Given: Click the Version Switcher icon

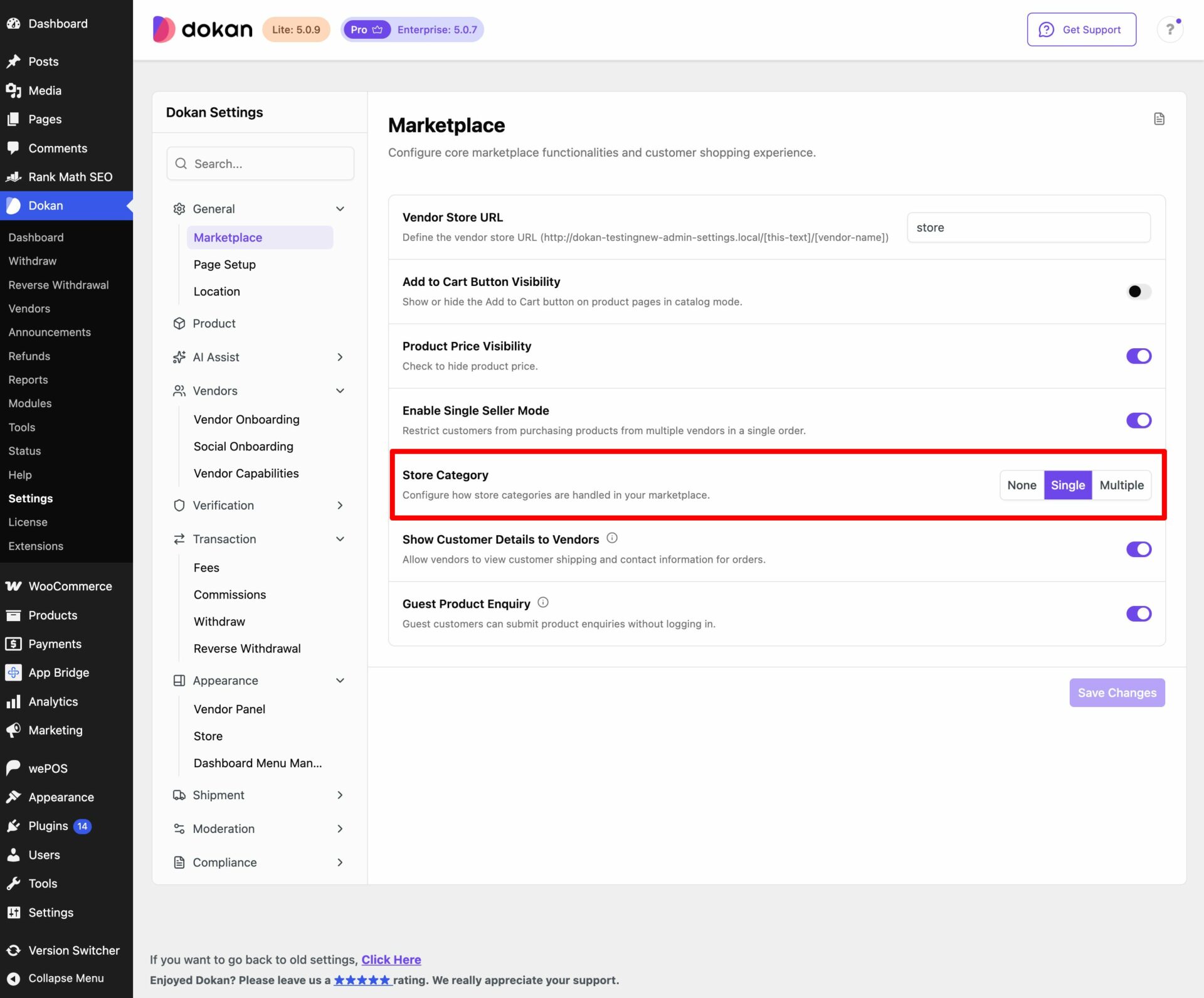Looking at the screenshot, I should (13, 950).
